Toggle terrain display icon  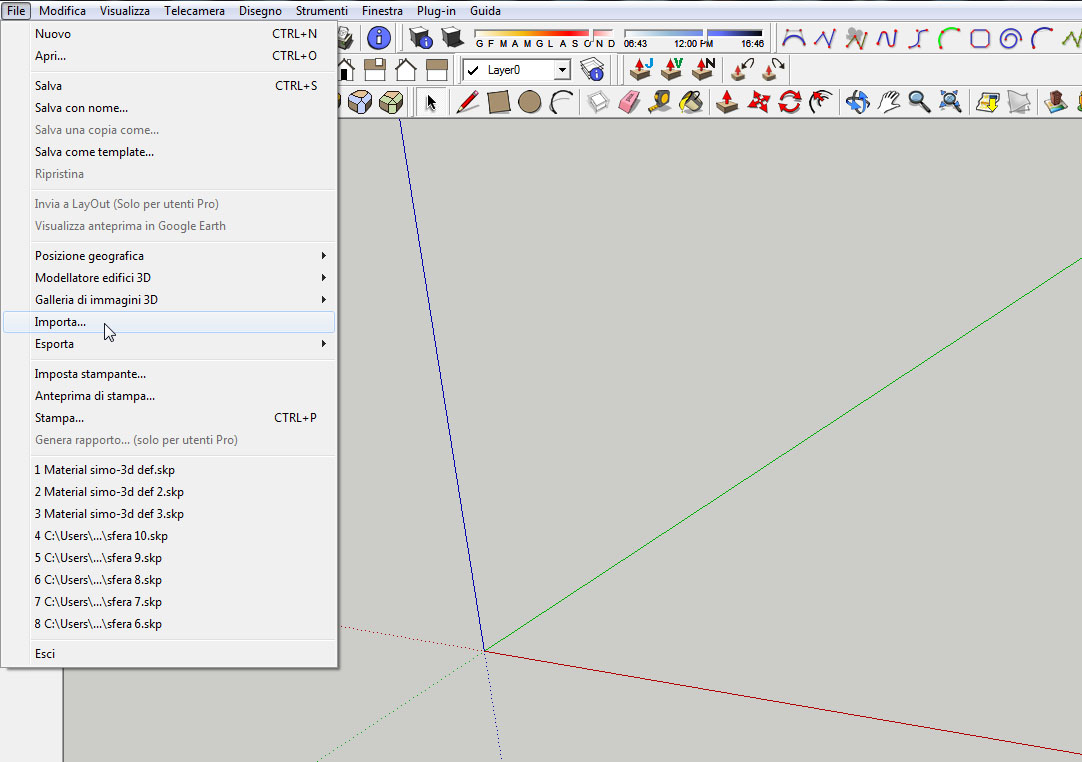1019,102
